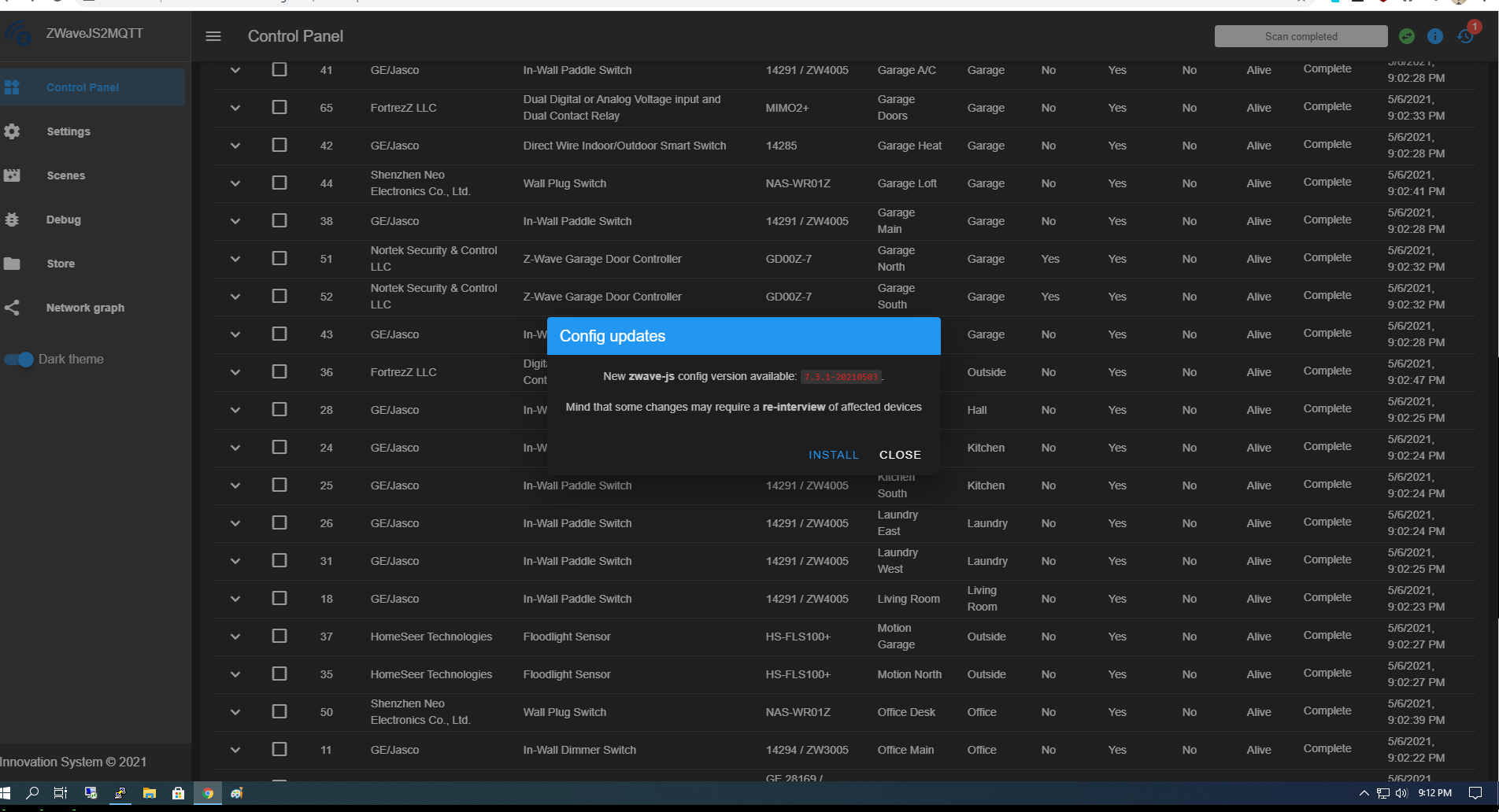View the Network graph
The width and height of the screenshot is (1499, 812).
tap(84, 308)
